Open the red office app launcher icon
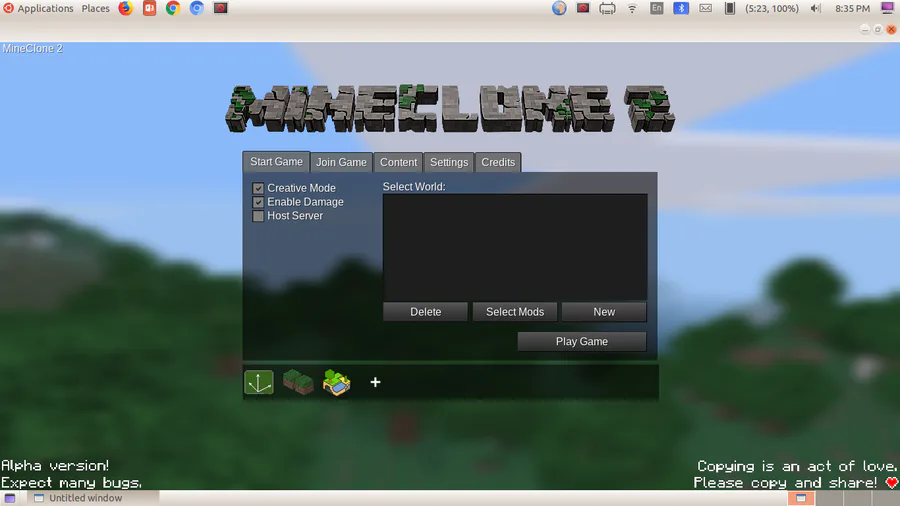 click(149, 8)
